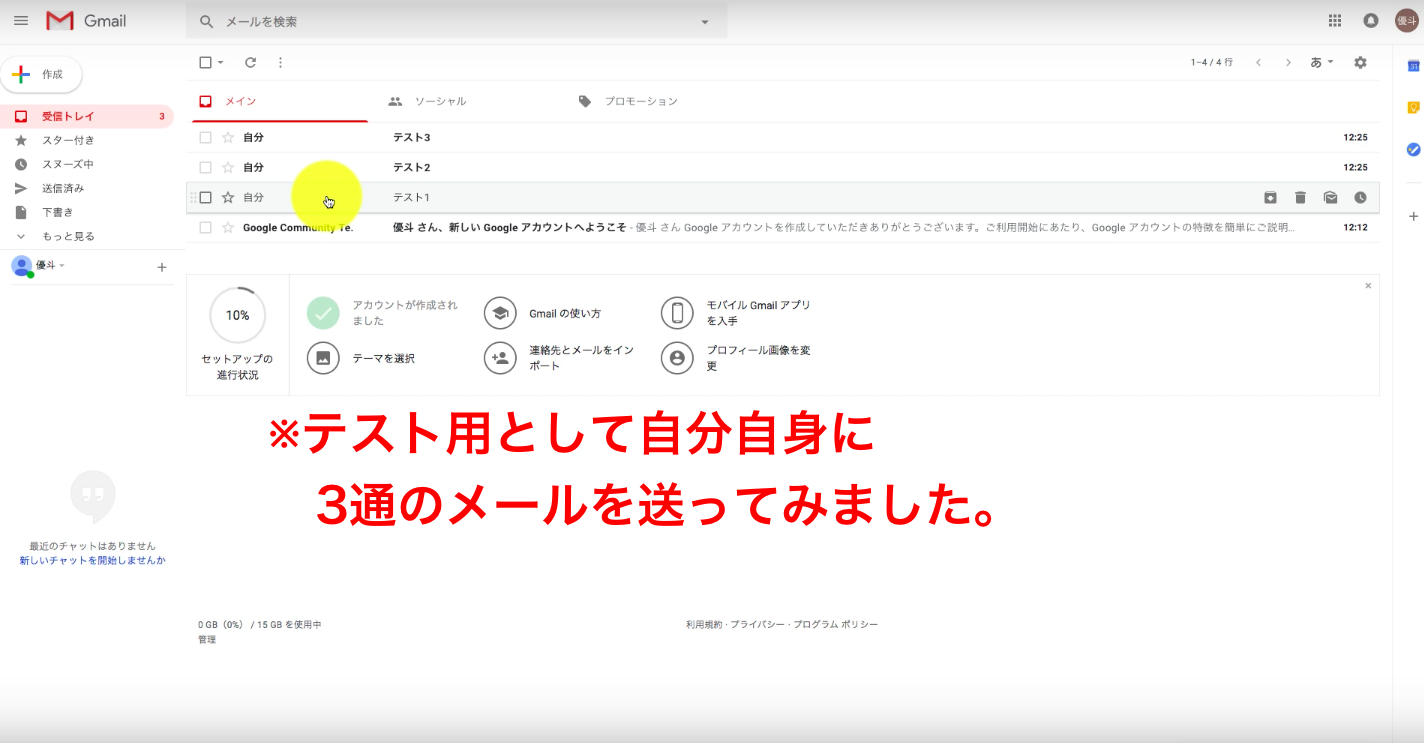The width and height of the screenshot is (1424, 743).
Task: Click テーマを選択 setup icon
Action: pos(323,357)
